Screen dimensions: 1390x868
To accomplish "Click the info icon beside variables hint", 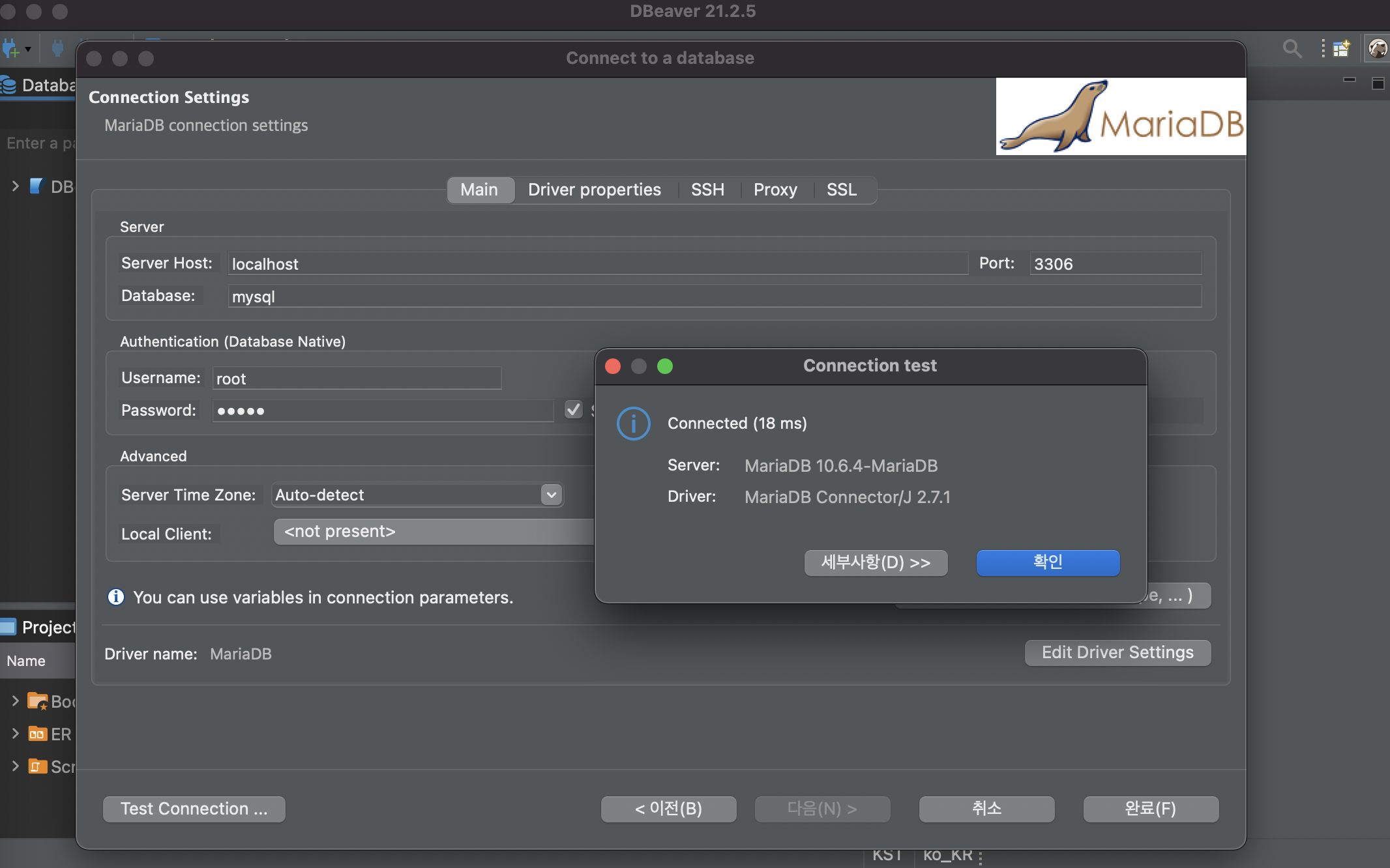I will 116,597.
